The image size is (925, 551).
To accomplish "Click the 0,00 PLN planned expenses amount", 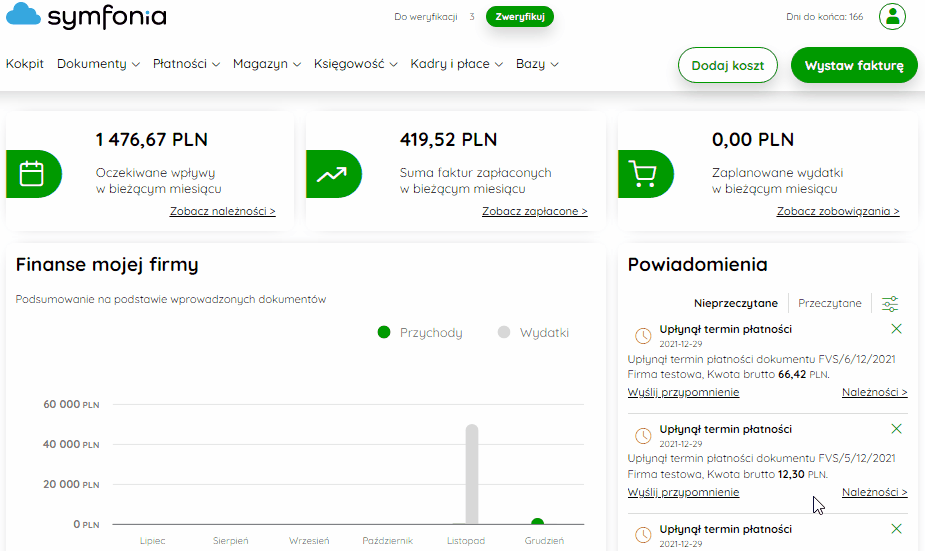I will pos(753,140).
